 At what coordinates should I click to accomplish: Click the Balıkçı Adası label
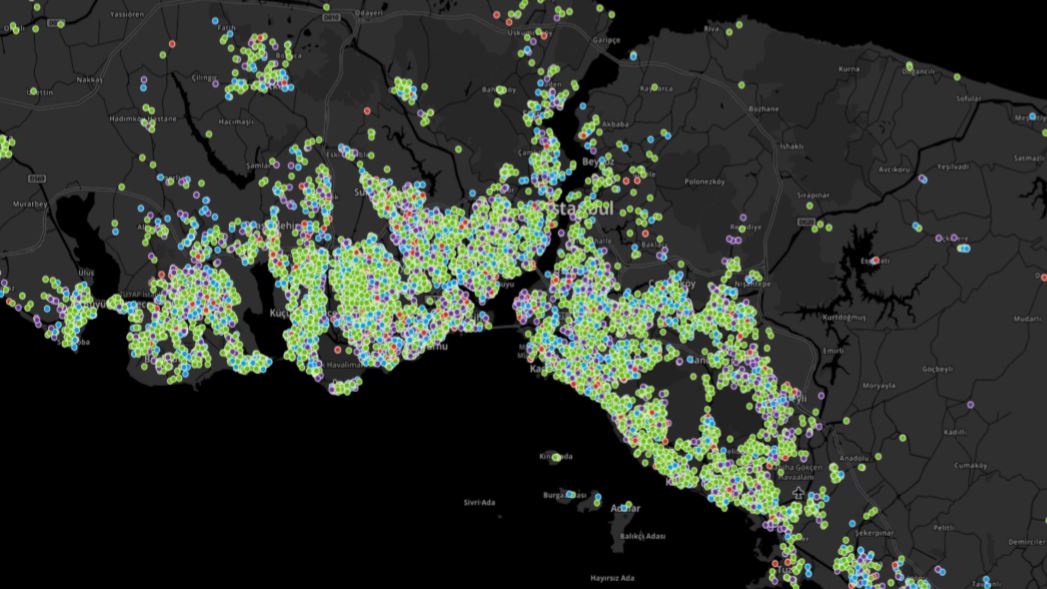[642, 537]
